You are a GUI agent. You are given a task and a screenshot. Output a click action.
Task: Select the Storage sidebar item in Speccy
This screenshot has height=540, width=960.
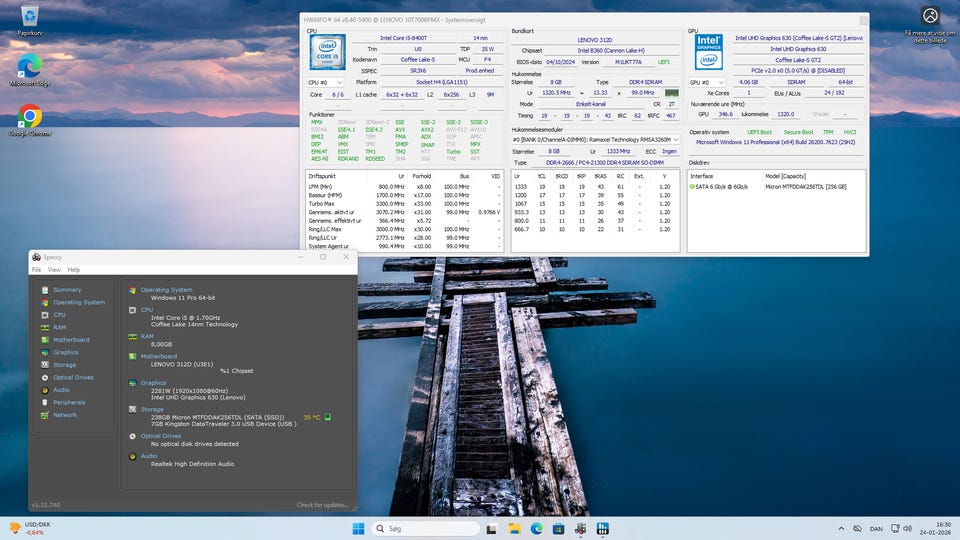(x=64, y=365)
